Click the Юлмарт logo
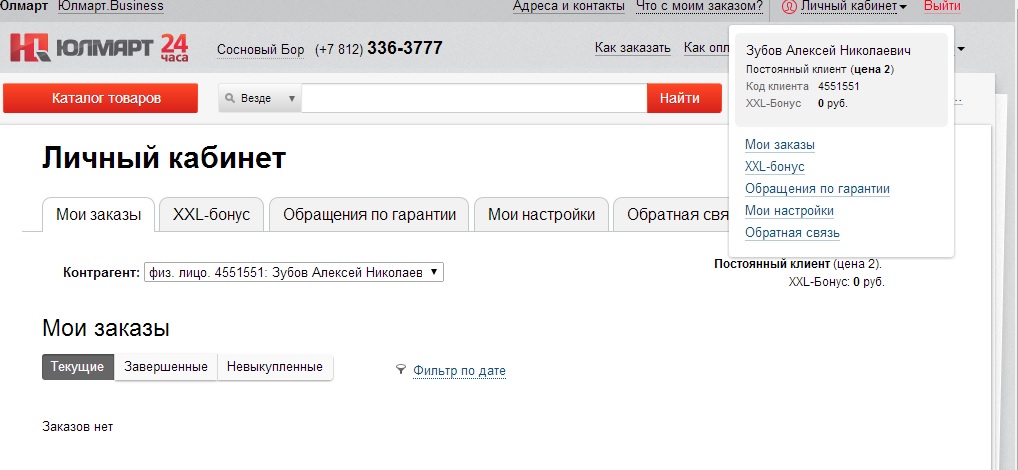 click(99, 48)
